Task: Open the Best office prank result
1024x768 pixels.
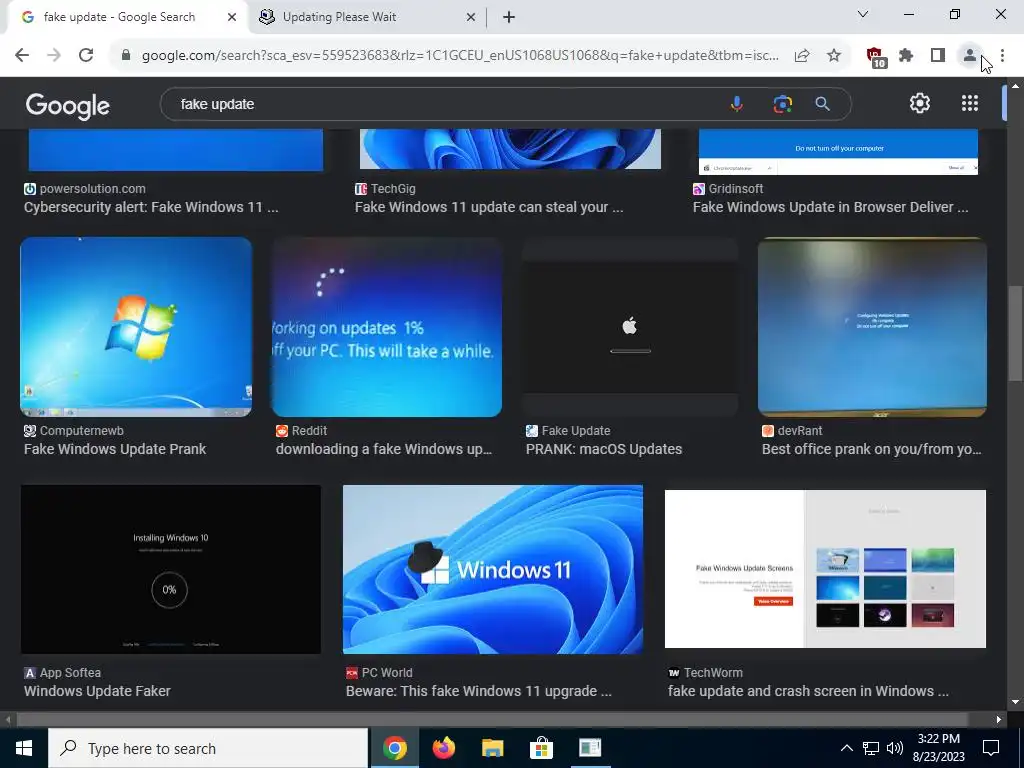Action: point(871,449)
